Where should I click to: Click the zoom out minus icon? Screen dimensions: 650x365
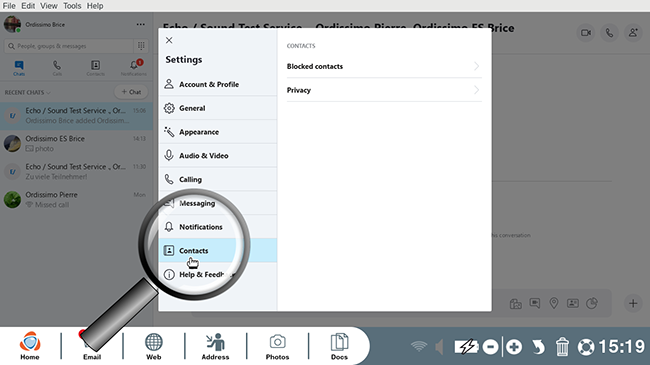pos(490,347)
